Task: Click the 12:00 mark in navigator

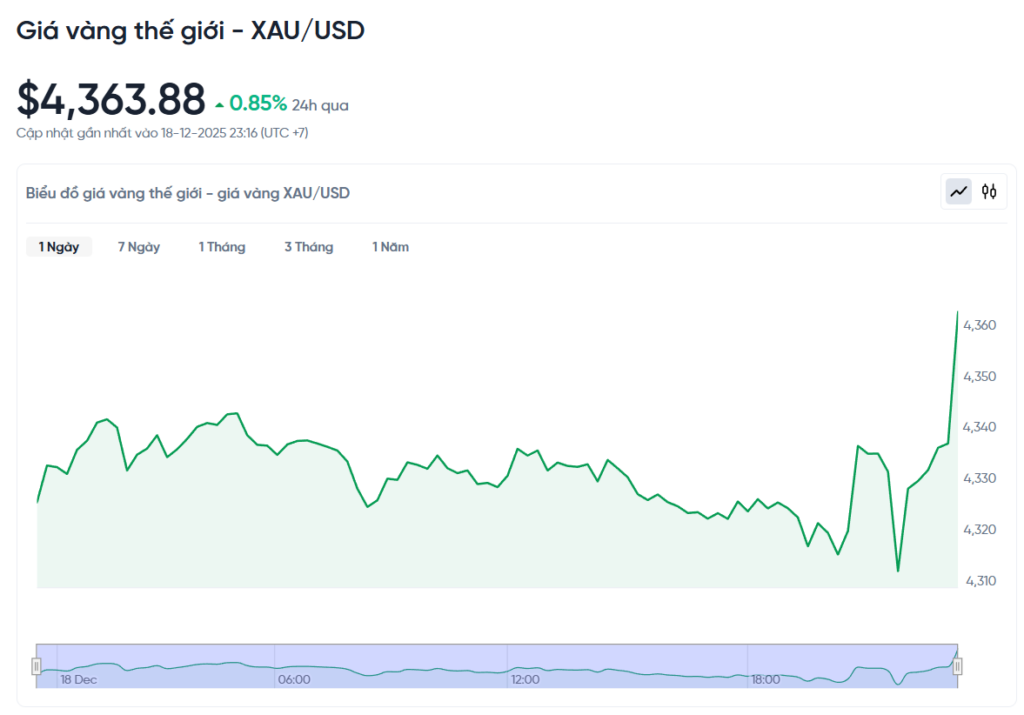Action: (x=525, y=680)
